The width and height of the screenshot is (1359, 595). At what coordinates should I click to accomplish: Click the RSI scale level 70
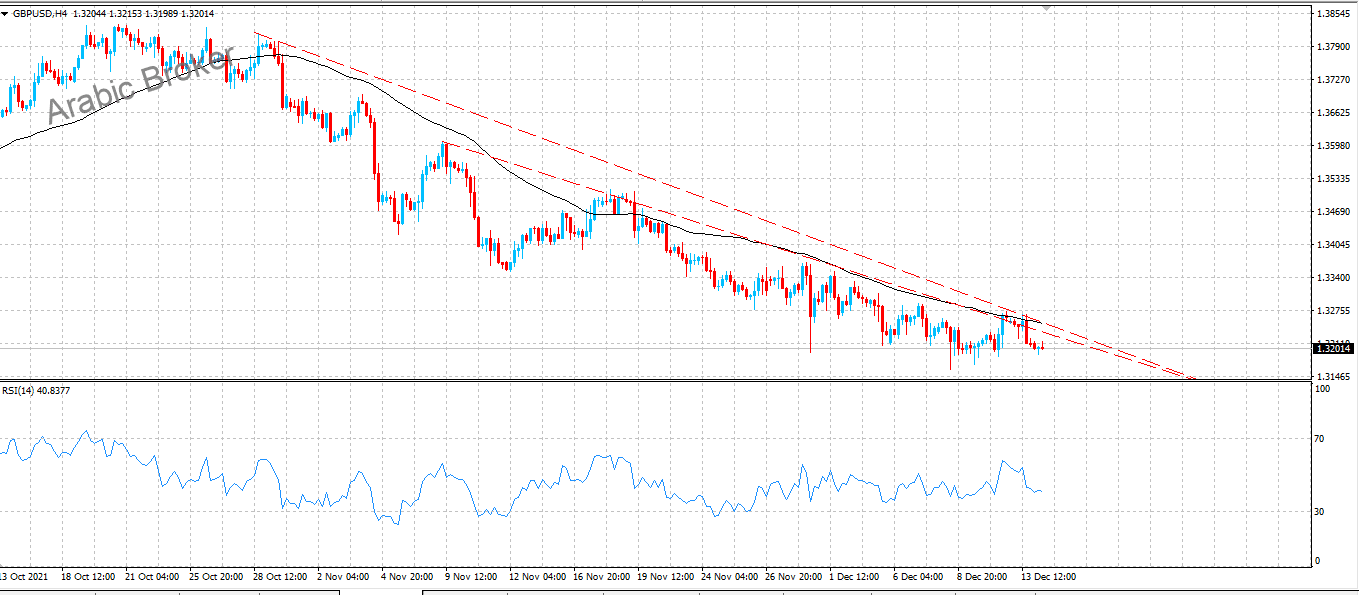tap(1322, 439)
